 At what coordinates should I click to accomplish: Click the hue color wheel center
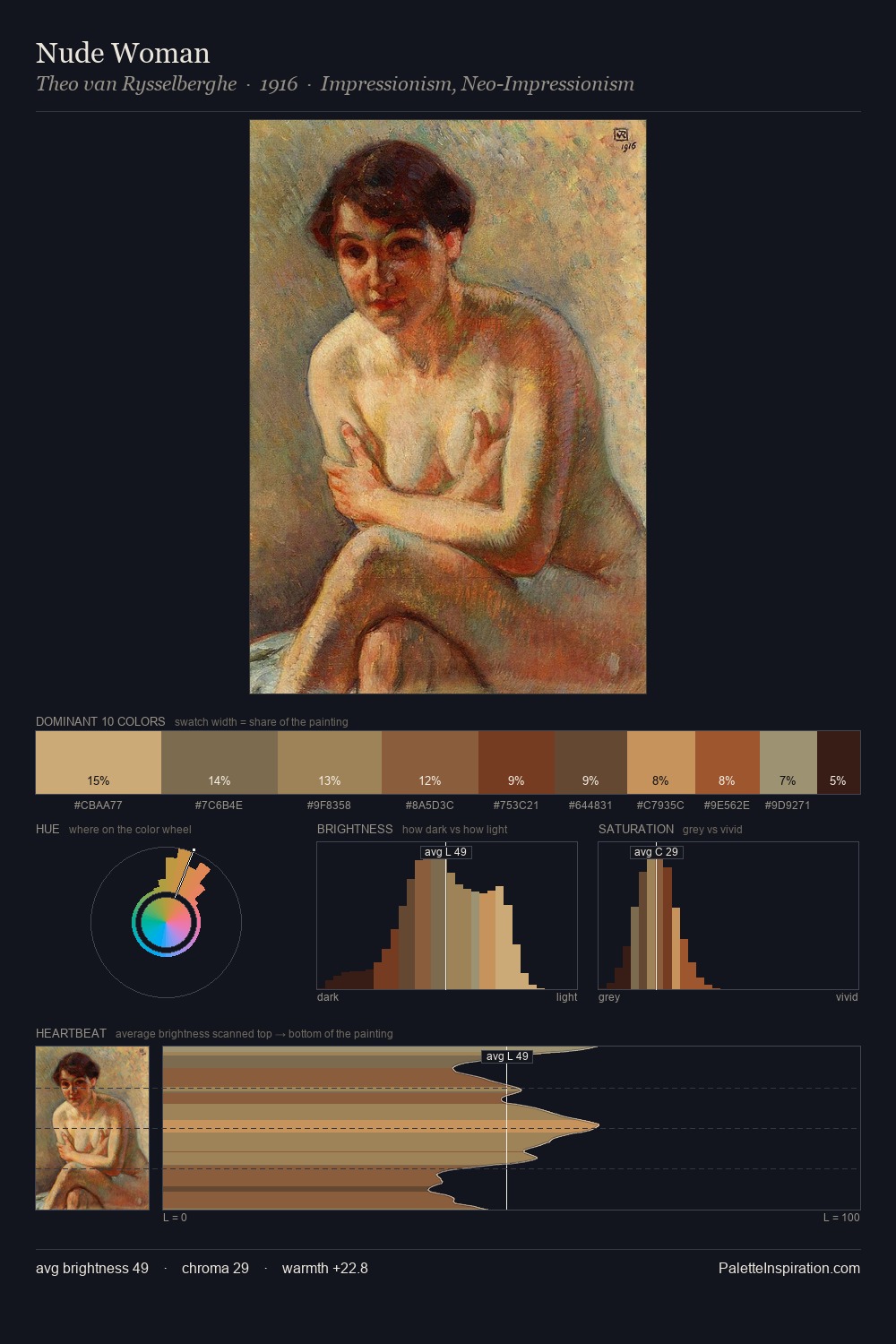click(166, 922)
